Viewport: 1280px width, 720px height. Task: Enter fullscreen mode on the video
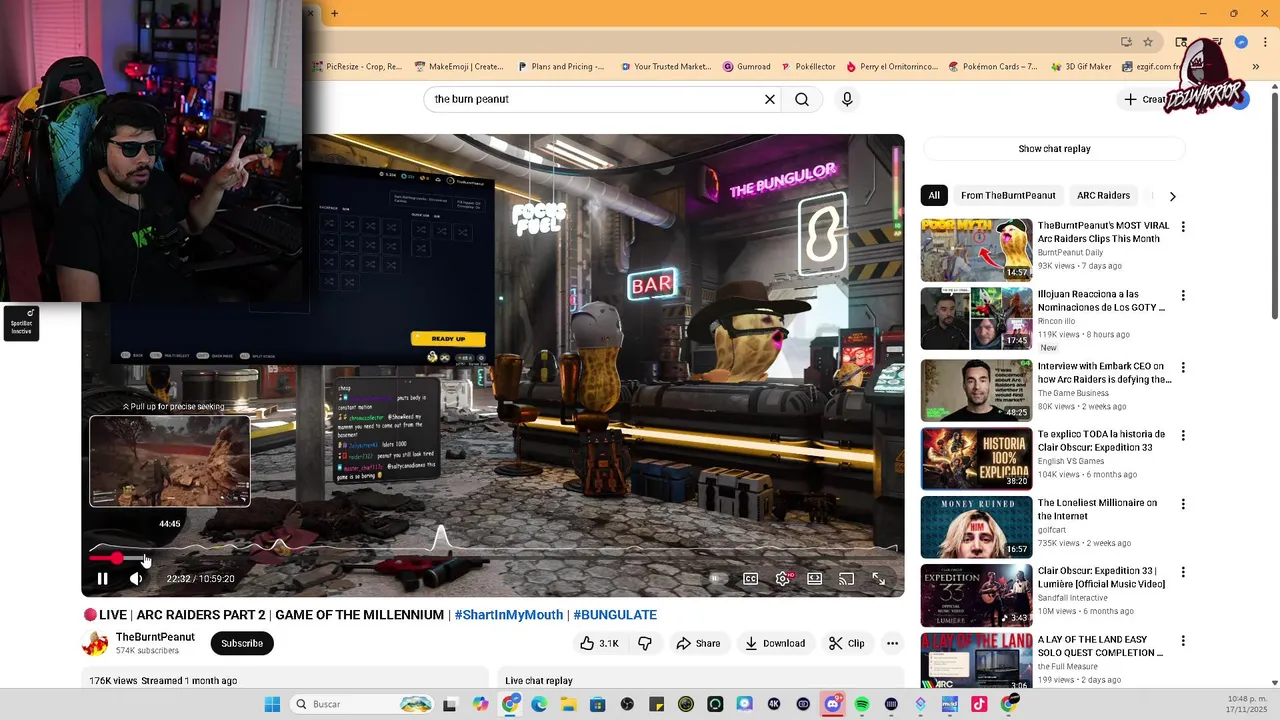click(879, 578)
